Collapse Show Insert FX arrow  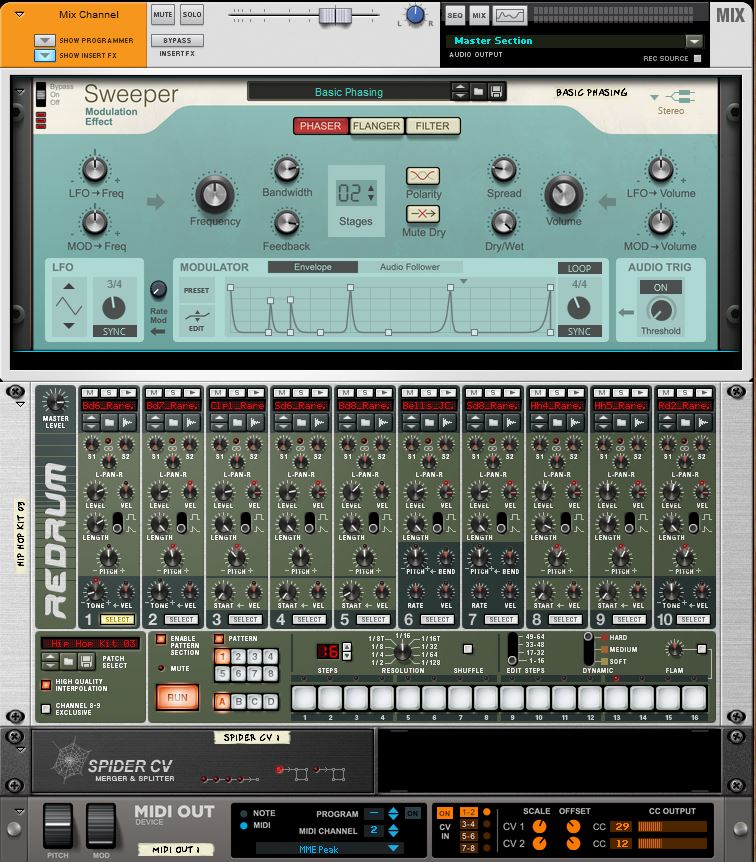point(45,56)
